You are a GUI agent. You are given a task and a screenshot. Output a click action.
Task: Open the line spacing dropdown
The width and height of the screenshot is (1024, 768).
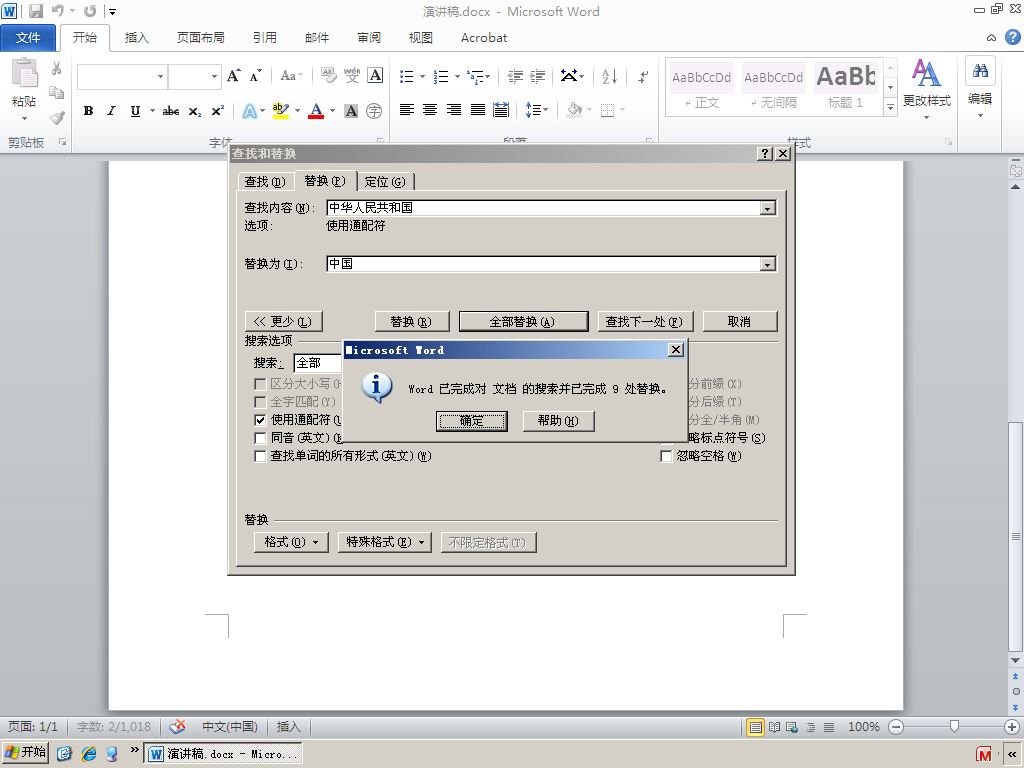(537, 110)
